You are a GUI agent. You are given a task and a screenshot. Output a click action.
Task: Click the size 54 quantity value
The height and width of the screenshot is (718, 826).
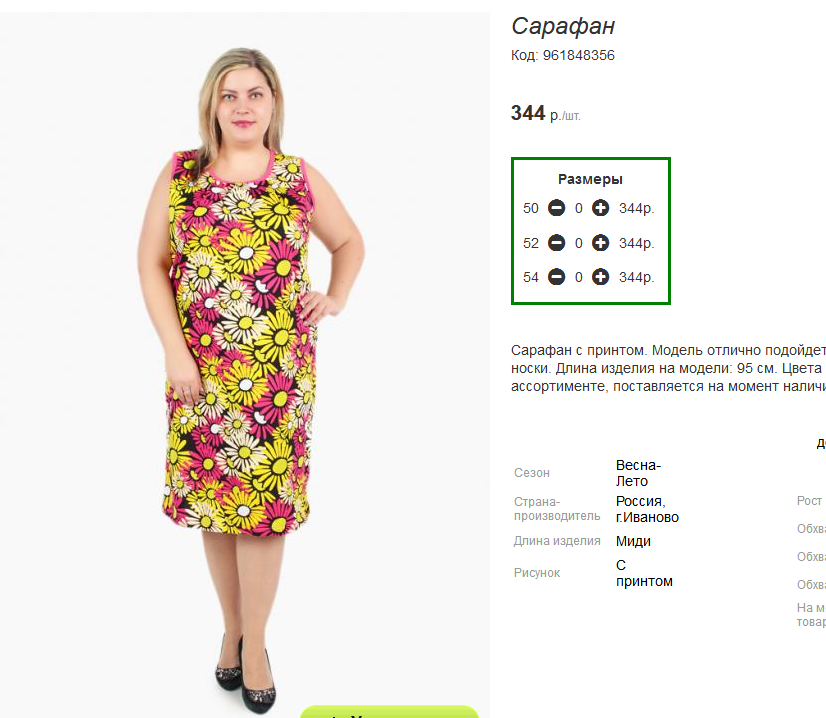(x=578, y=278)
